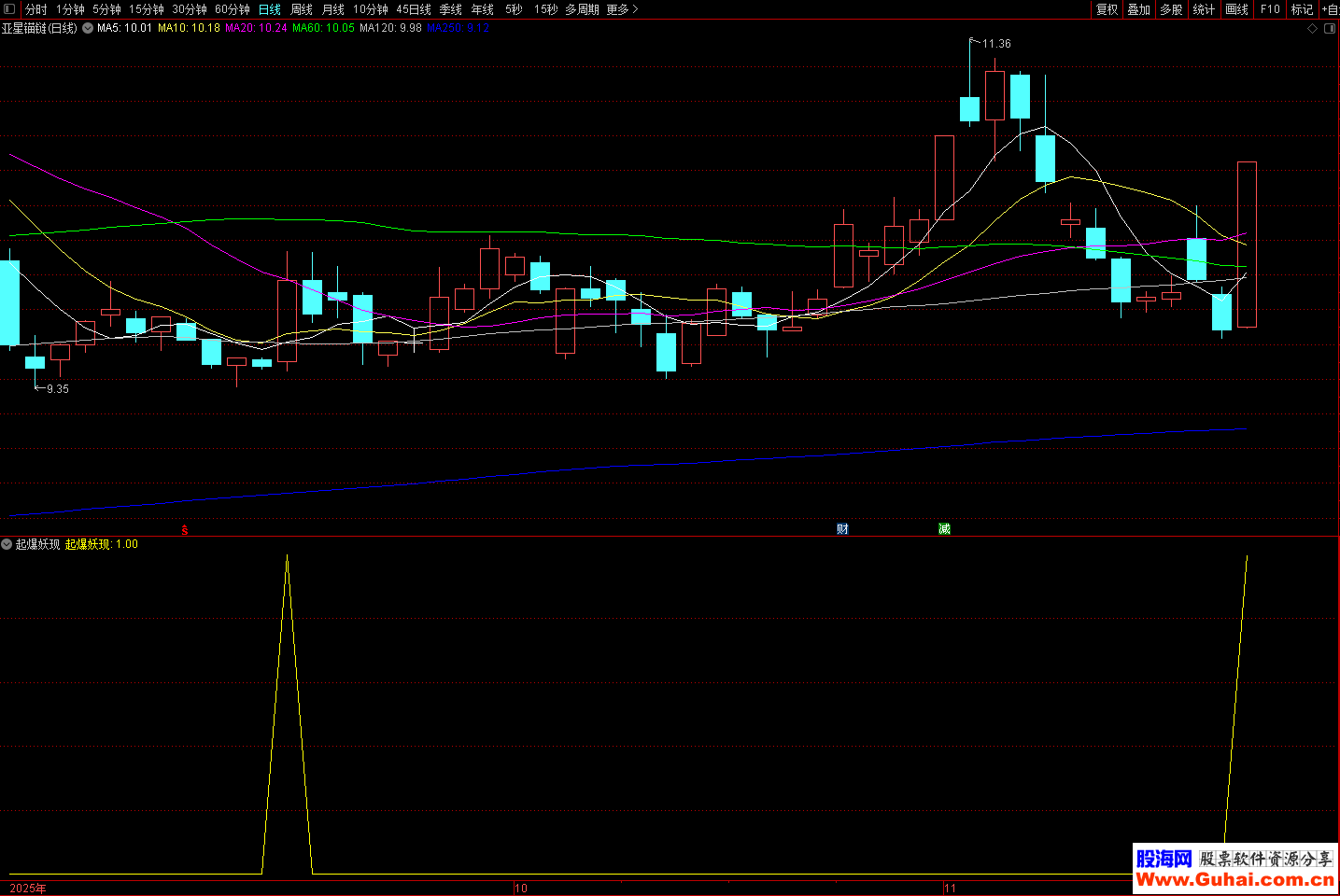Switch to the 分时 intraday tab
Viewport: 1340px width, 896px height.
click(x=36, y=9)
